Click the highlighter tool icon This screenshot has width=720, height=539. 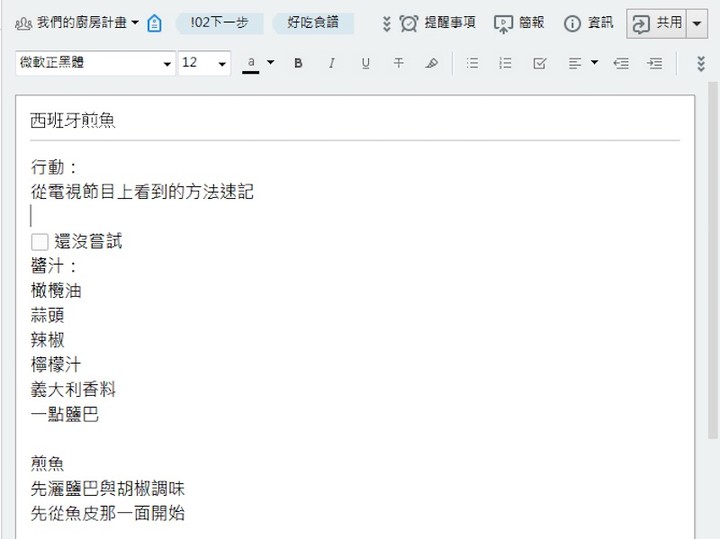point(432,63)
